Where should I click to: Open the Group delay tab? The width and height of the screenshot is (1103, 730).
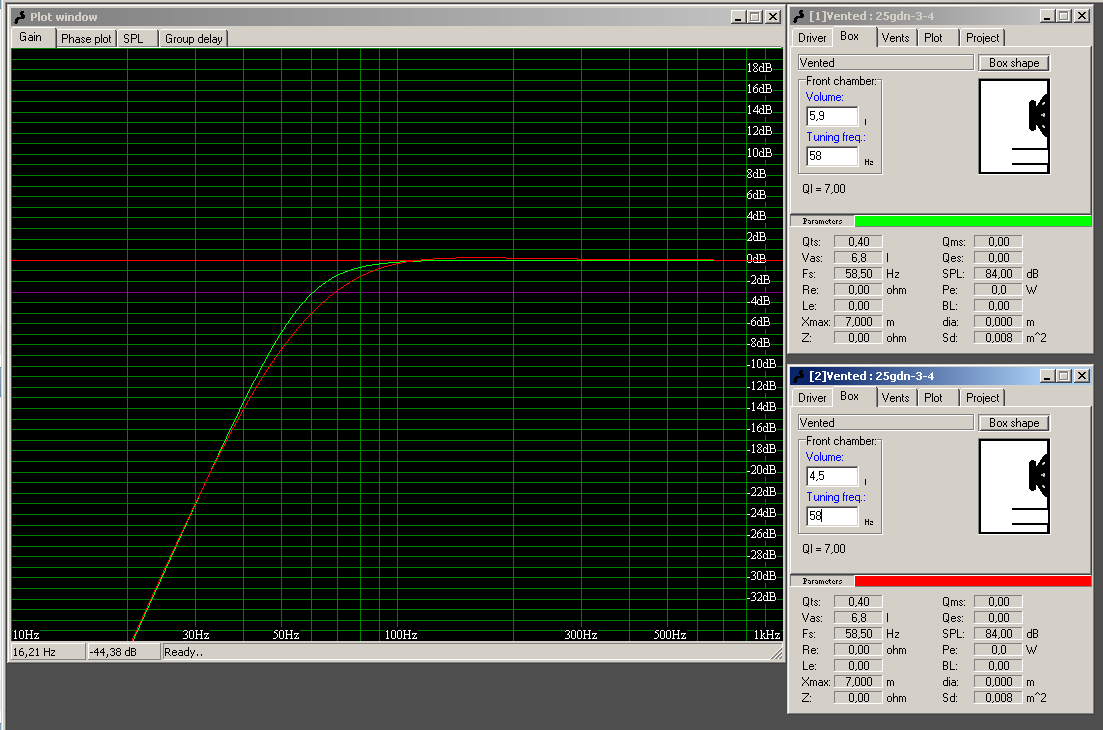pyautogui.click(x=193, y=39)
